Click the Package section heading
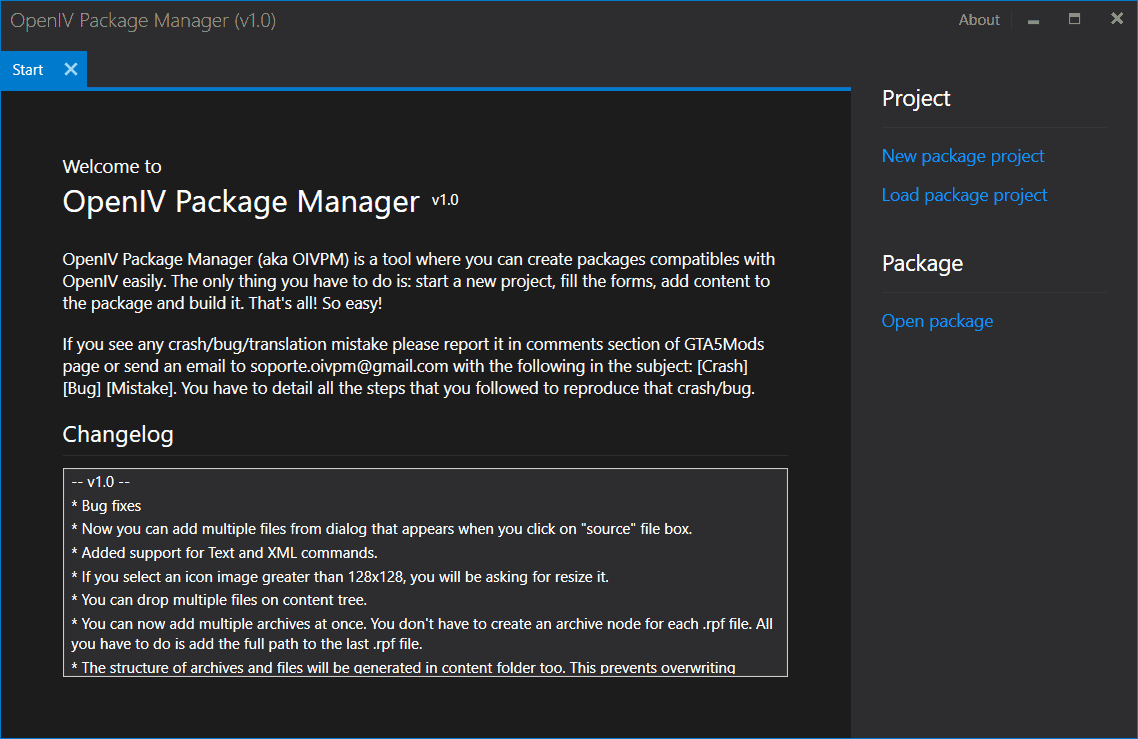Viewport: 1138px width, 739px height. click(x=922, y=264)
